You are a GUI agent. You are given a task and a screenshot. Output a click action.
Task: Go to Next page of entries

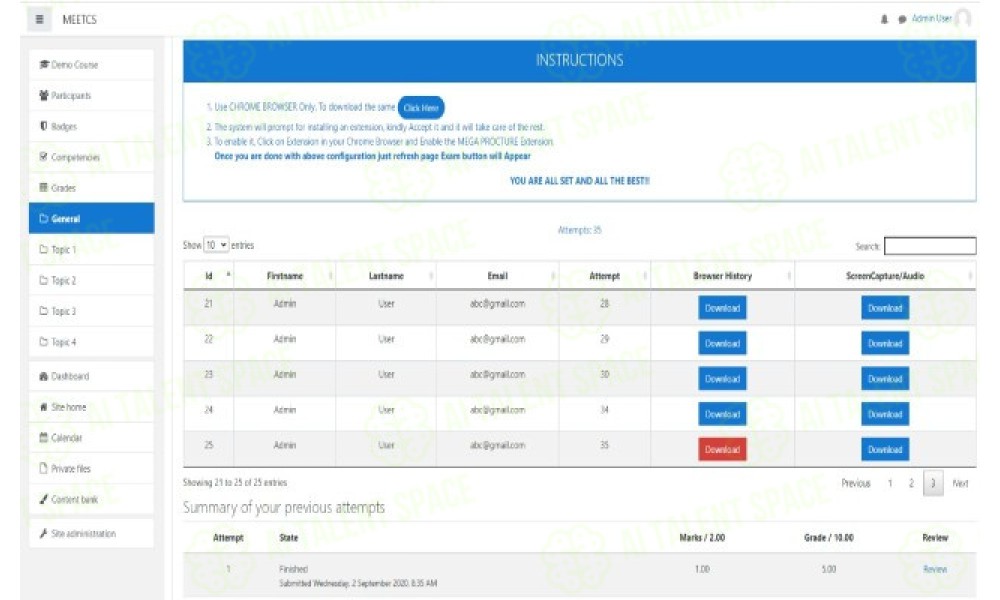coord(960,483)
